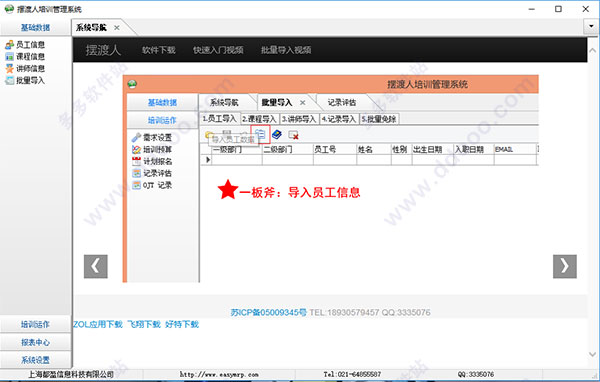Open the 批量导入视频 menu link

[286, 50]
